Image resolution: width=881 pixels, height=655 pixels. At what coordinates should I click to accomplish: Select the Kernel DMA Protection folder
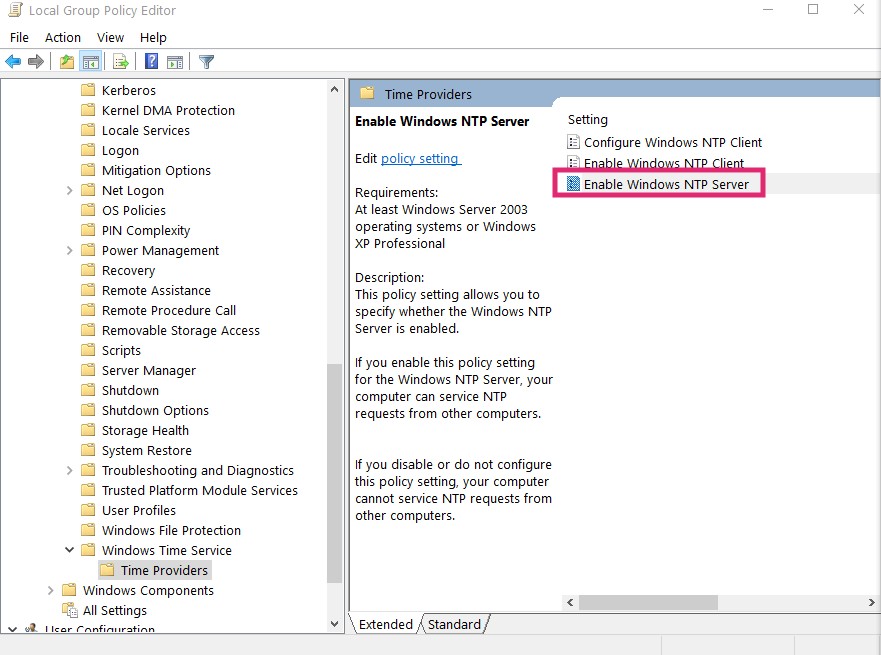click(x=168, y=110)
